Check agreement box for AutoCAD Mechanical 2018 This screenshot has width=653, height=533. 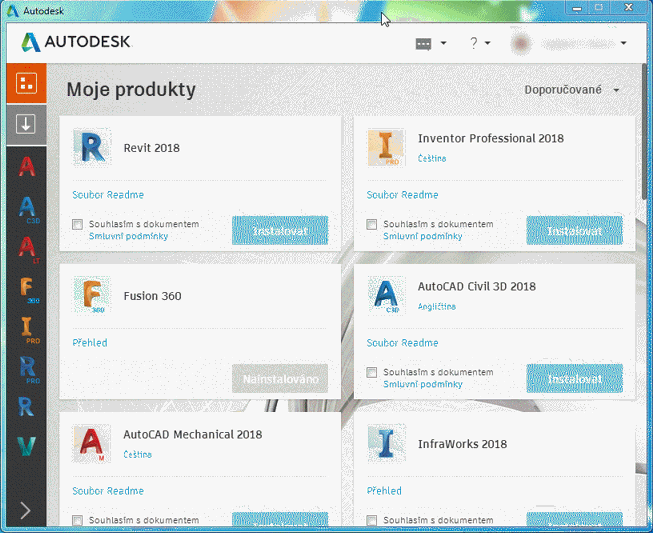[77, 521]
